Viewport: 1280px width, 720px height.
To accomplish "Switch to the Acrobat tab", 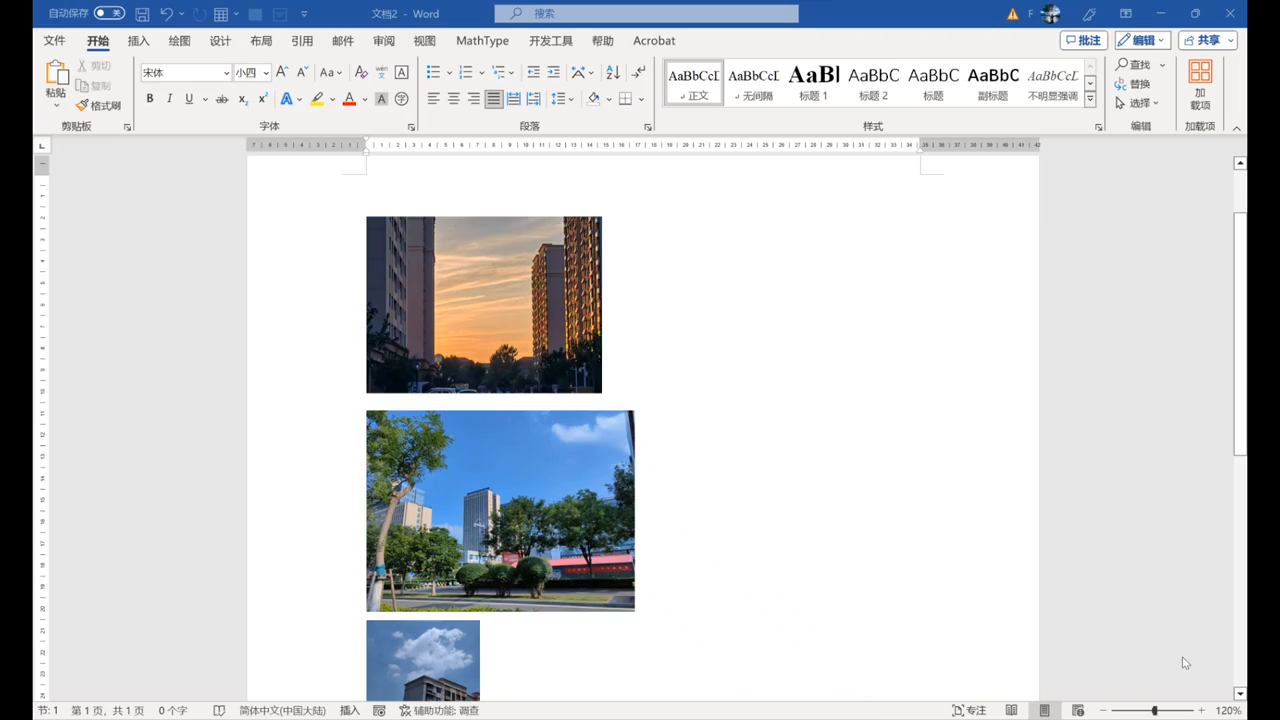I will tap(654, 41).
